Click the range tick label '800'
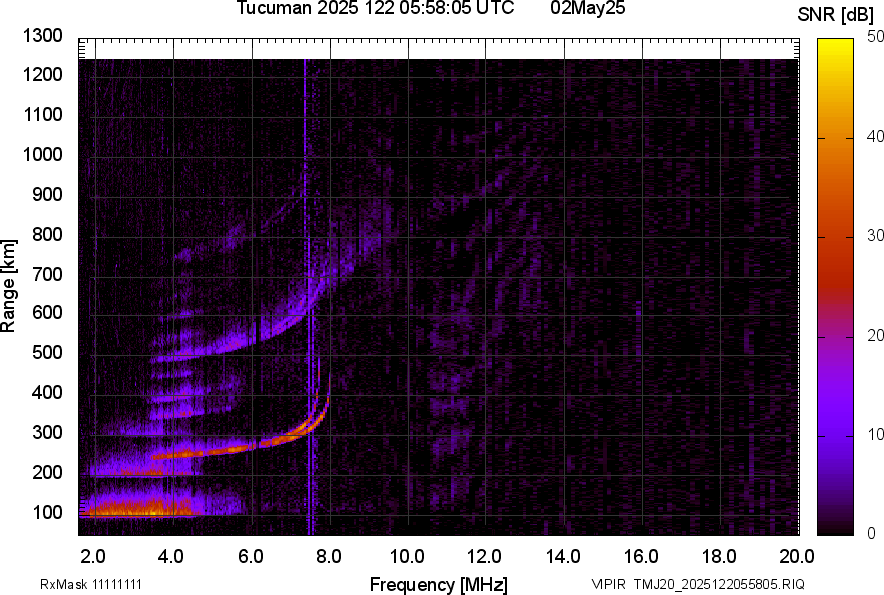This screenshot has height=595, width=884. 47,234
